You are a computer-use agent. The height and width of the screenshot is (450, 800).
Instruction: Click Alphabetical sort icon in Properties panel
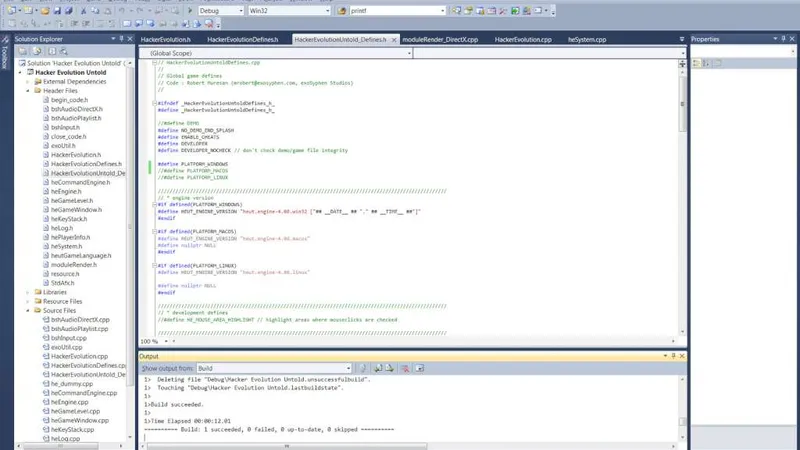[707, 63]
